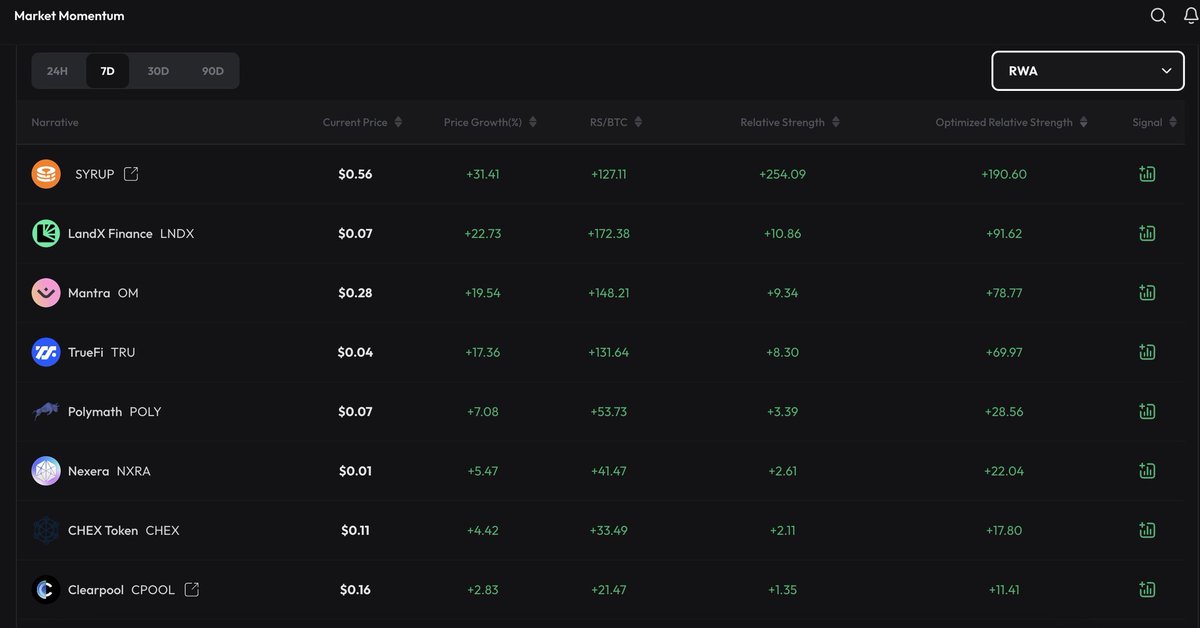Screen dimensions: 1200x628
Task: Open signal chart icon for Mantra
Action: coord(1147,292)
